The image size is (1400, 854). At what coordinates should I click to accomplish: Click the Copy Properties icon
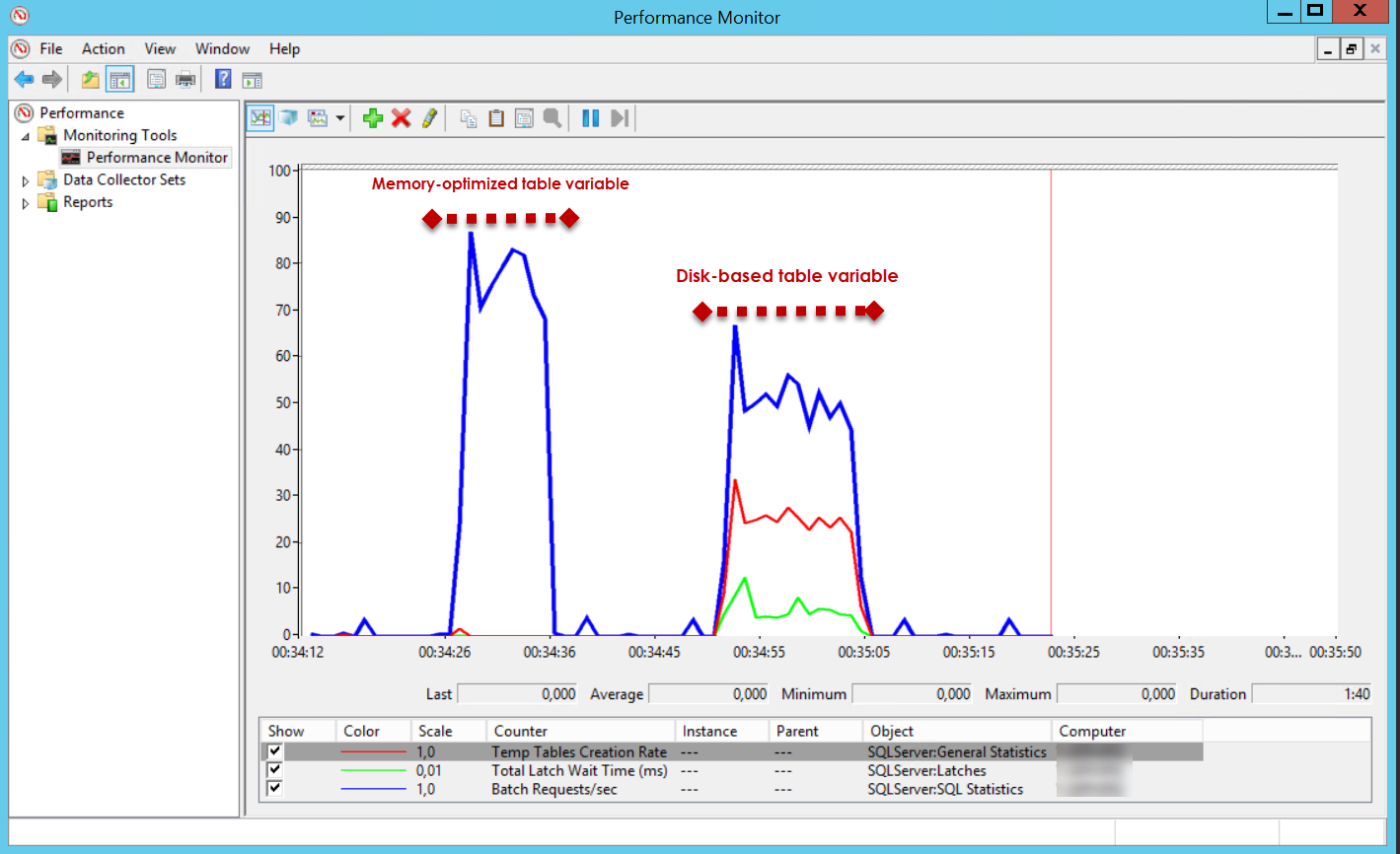[469, 118]
